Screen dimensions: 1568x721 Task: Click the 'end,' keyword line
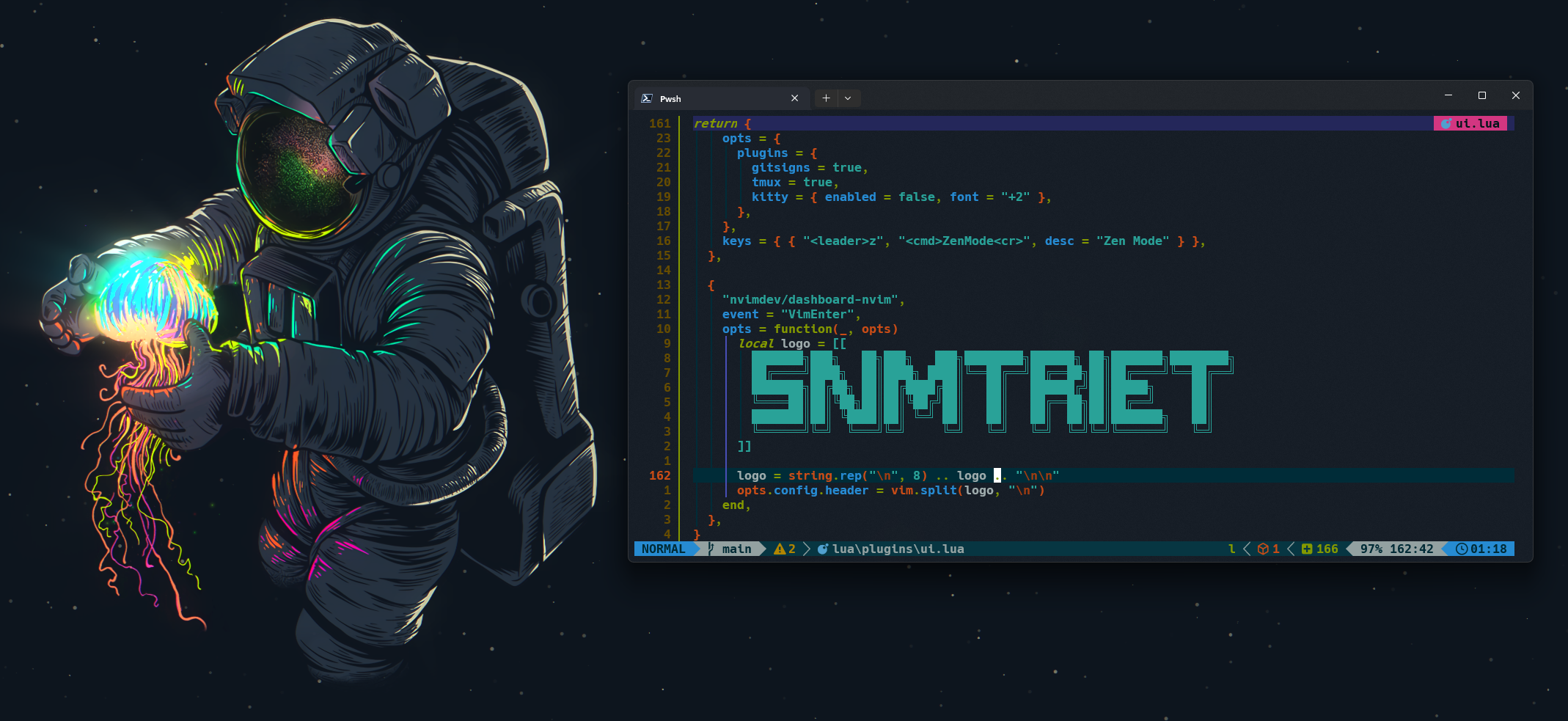[736, 505]
